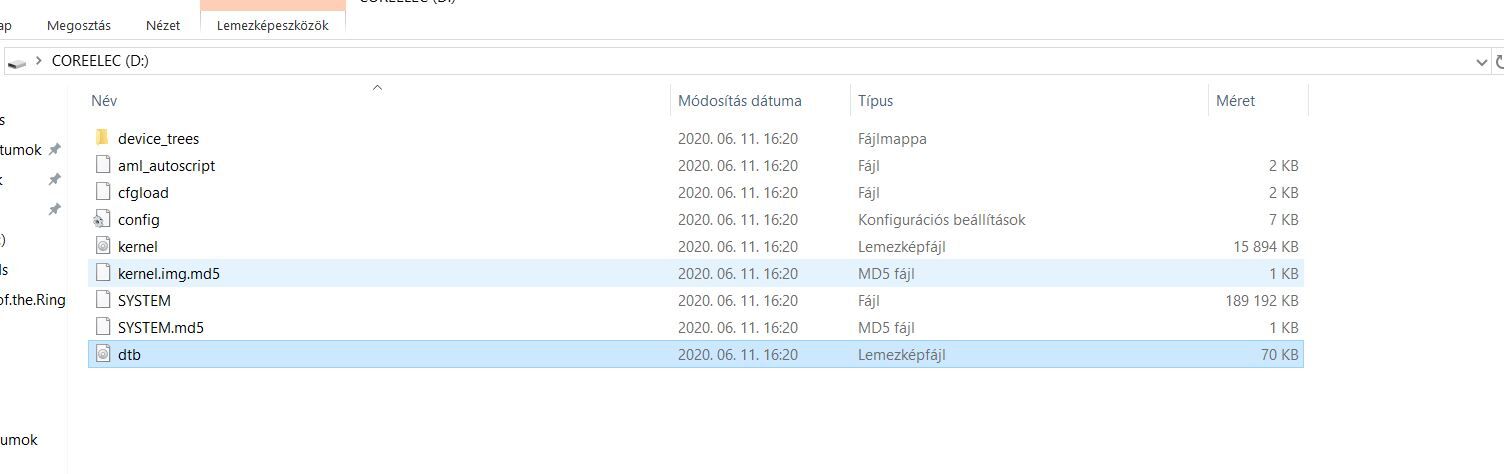Open address bar history dropdown
The width and height of the screenshot is (1504, 474).
point(1481,62)
